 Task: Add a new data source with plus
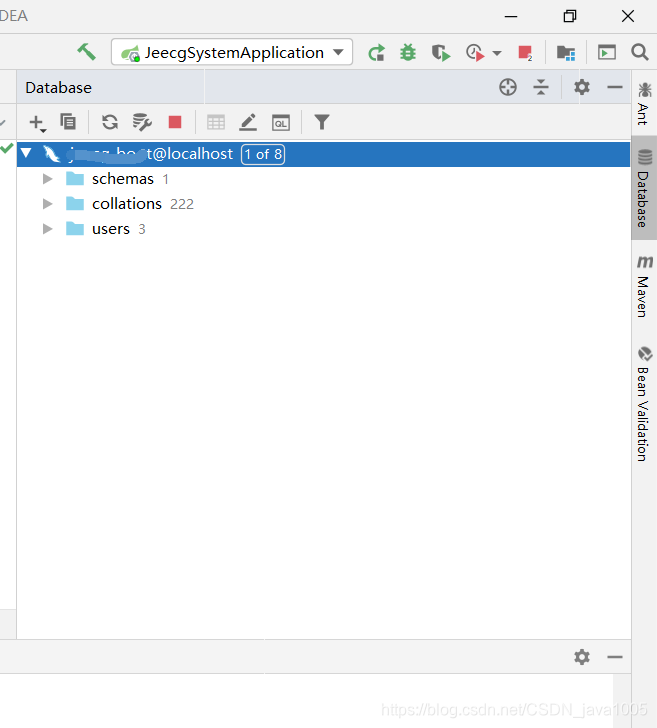pos(37,123)
